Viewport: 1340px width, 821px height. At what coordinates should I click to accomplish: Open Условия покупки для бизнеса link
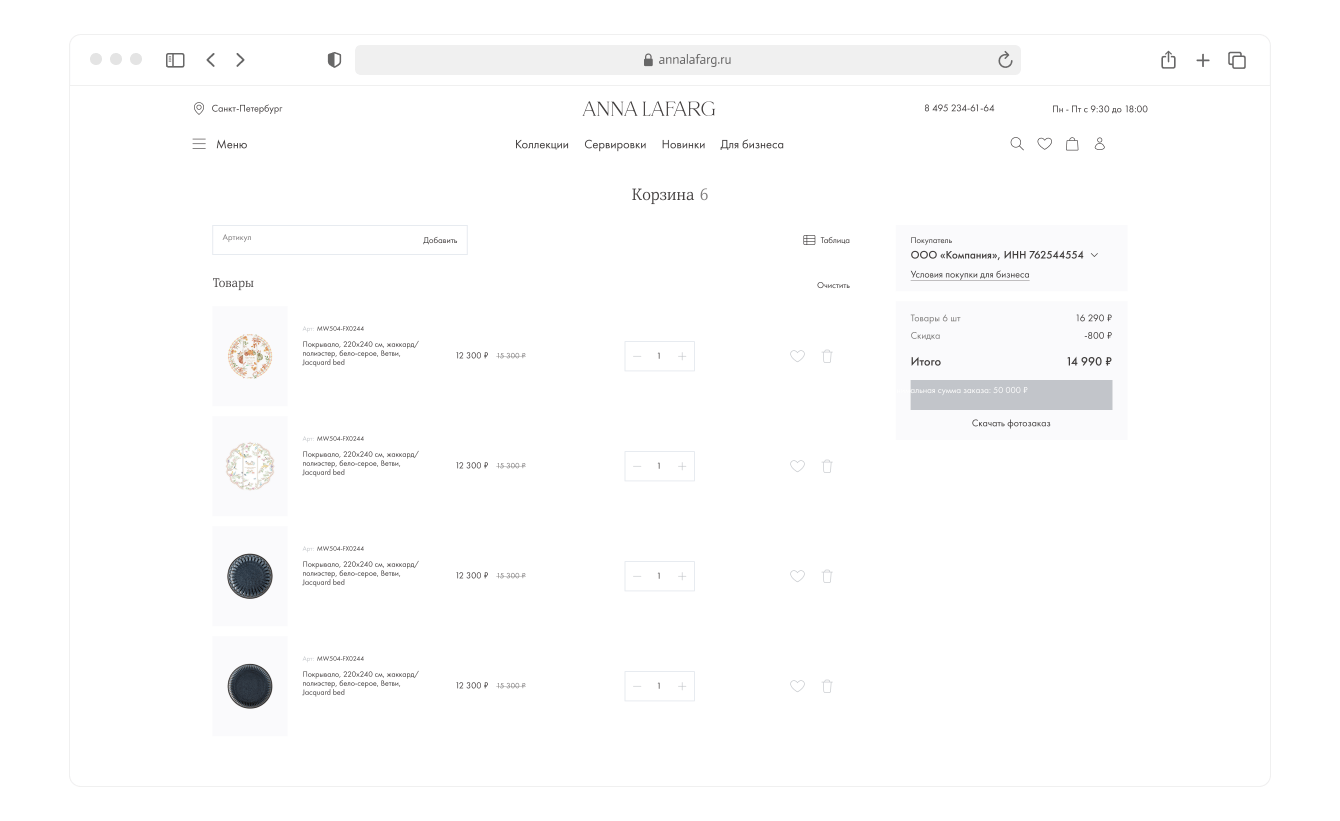[x=969, y=275]
